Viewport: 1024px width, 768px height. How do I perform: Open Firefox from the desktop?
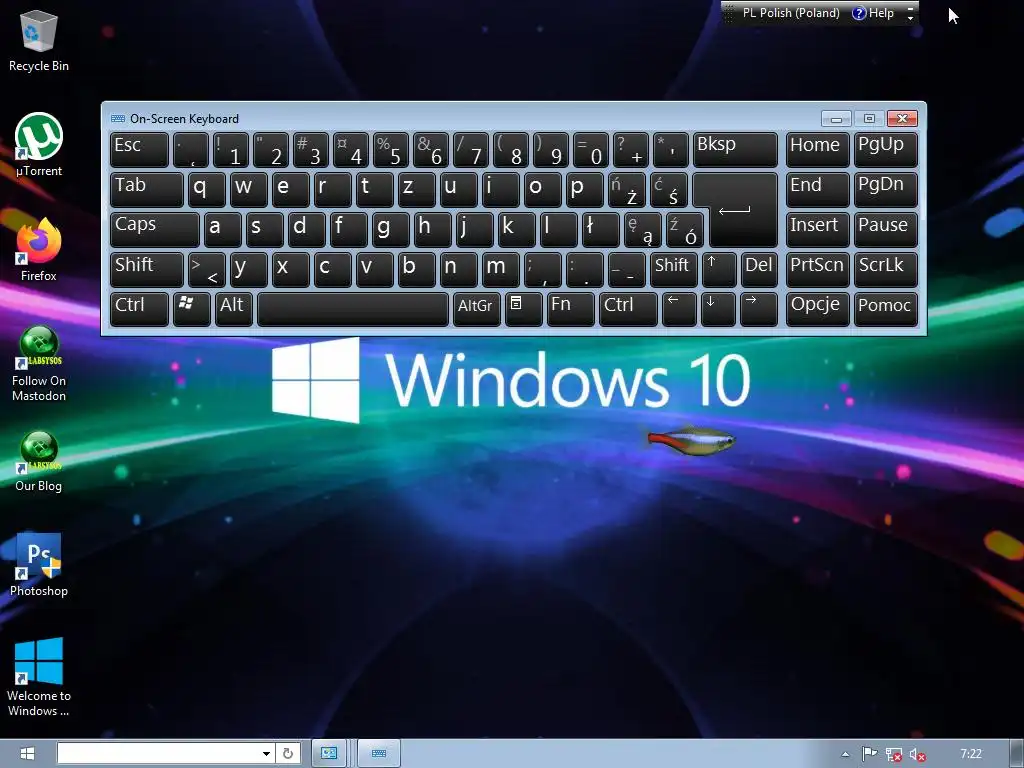[39, 249]
